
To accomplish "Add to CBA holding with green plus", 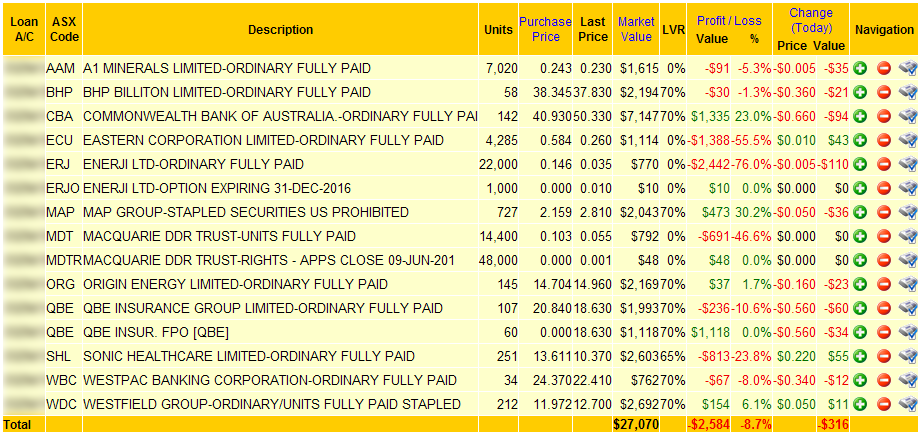I will tap(861, 116).
